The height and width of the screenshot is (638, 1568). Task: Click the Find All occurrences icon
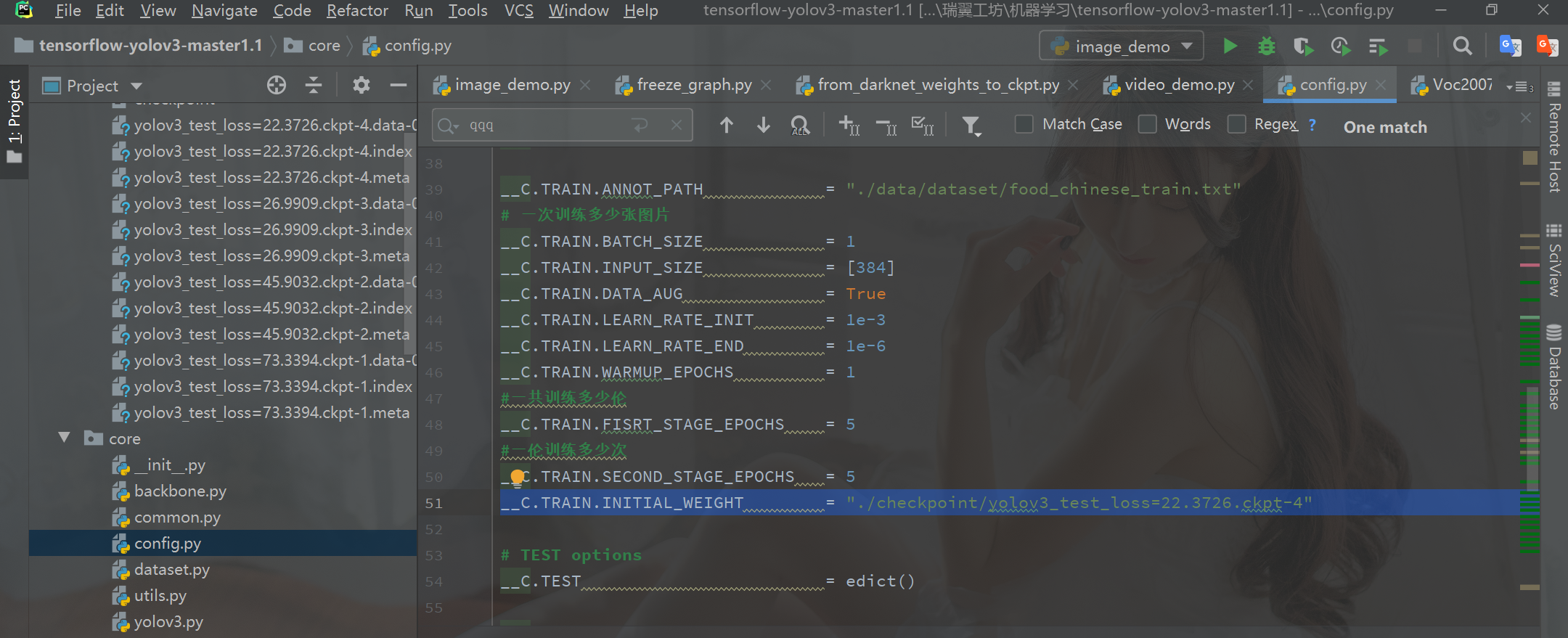[800, 126]
